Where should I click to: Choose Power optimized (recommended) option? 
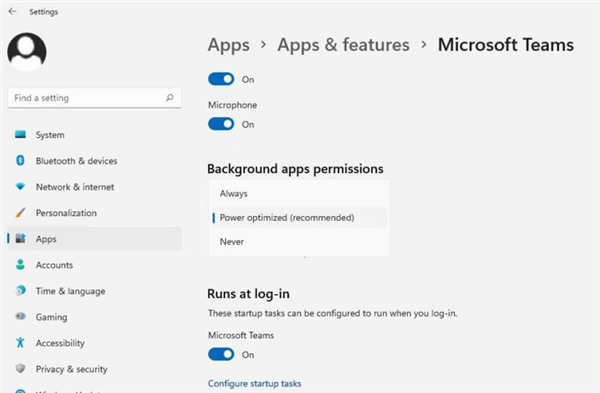coord(298,218)
